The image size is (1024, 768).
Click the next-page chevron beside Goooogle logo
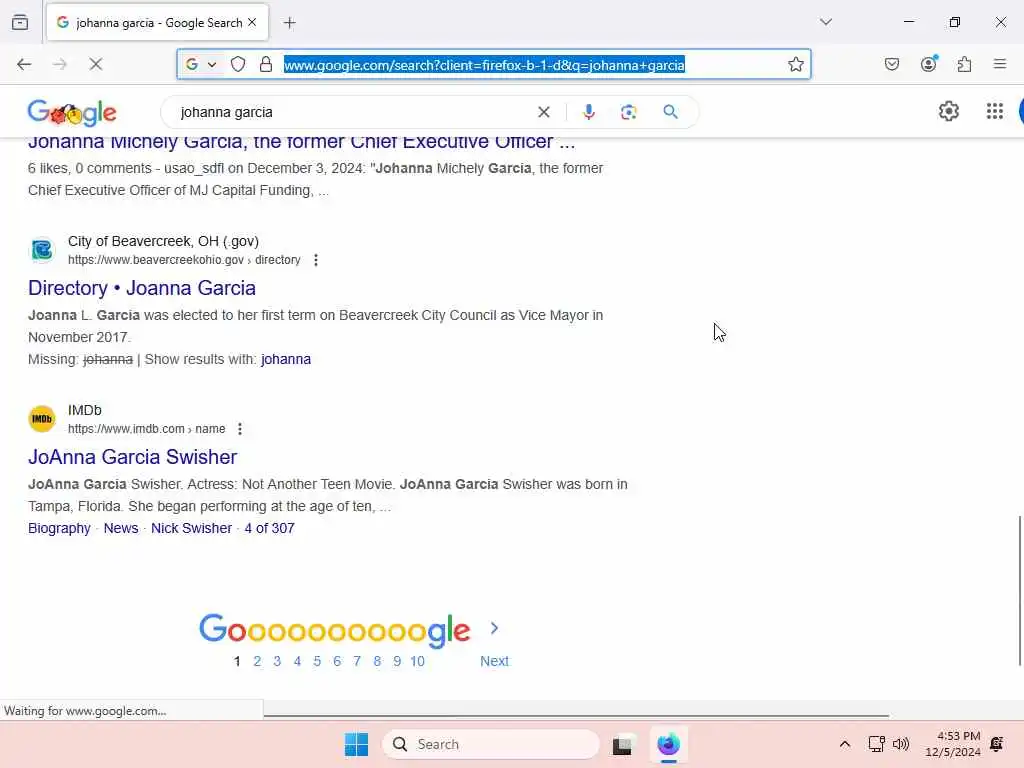tap(494, 629)
